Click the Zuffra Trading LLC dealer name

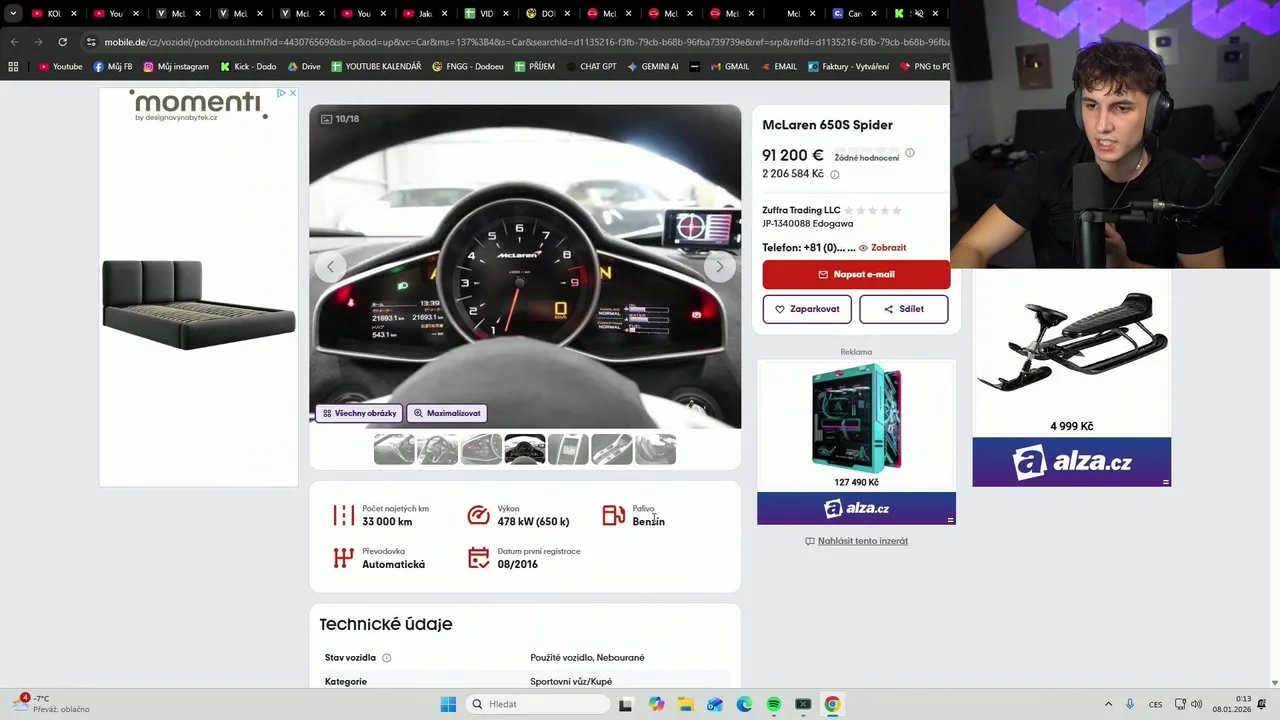[801, 210]
